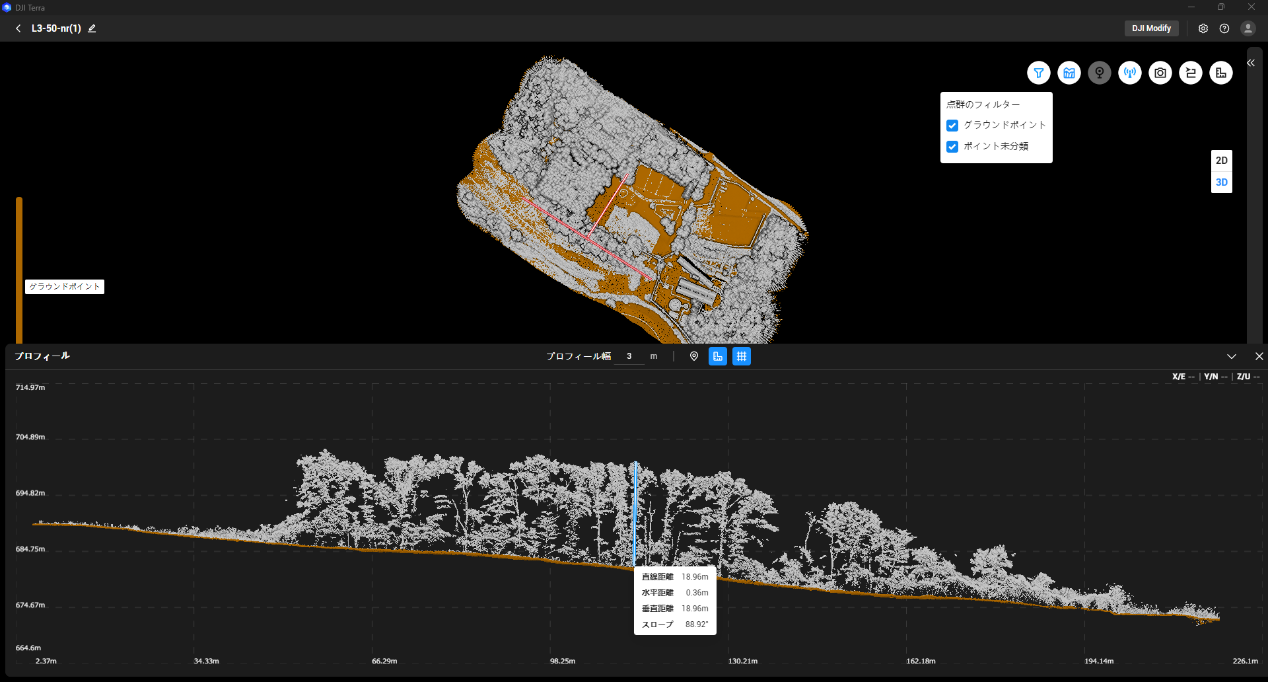
Task: Click the point cloud filter funnel icon
Action: pyautogui.click(x=1039, y=73)
